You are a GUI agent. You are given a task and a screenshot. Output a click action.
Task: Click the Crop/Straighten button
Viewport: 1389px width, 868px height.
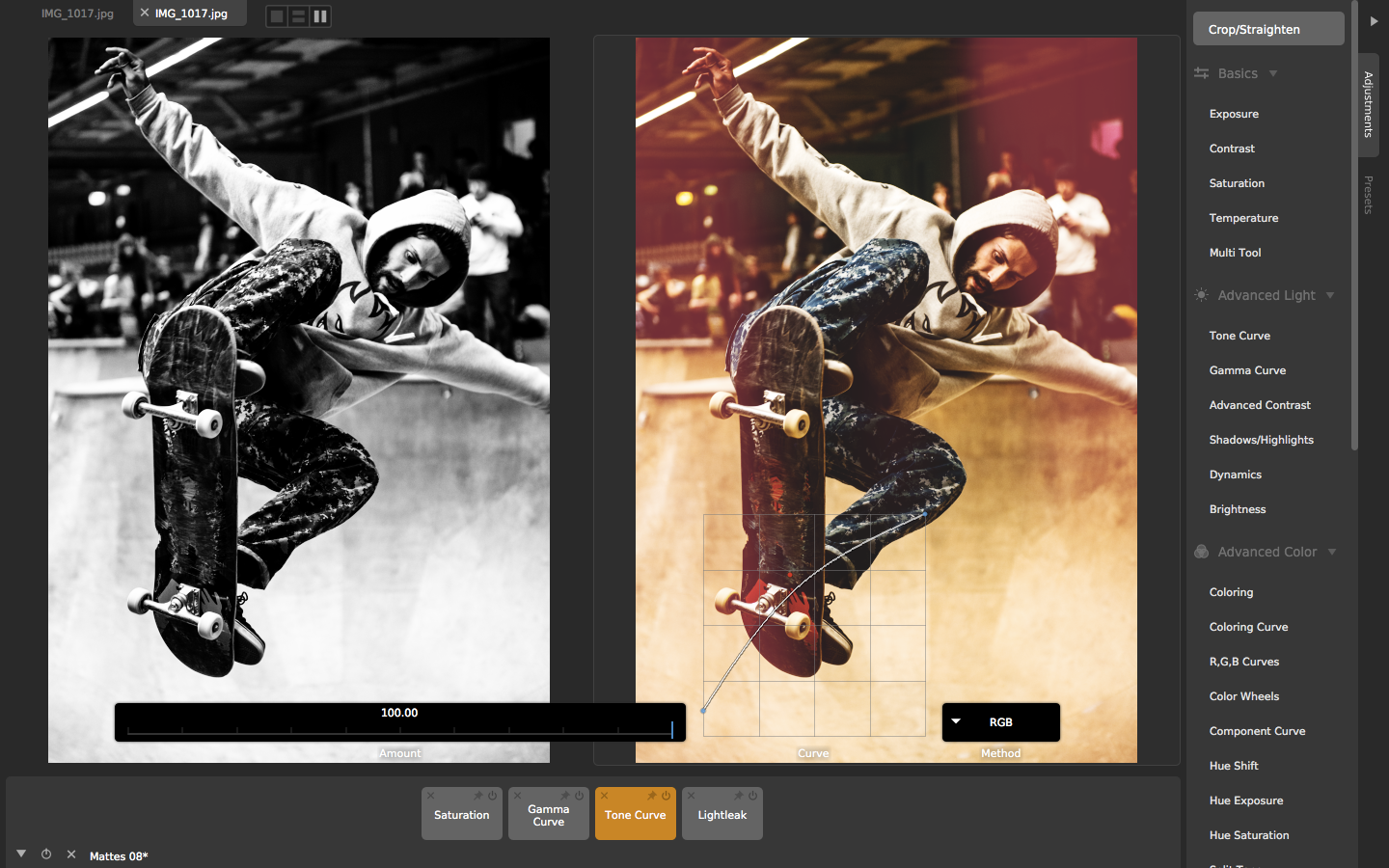[x=1267, y=28]
